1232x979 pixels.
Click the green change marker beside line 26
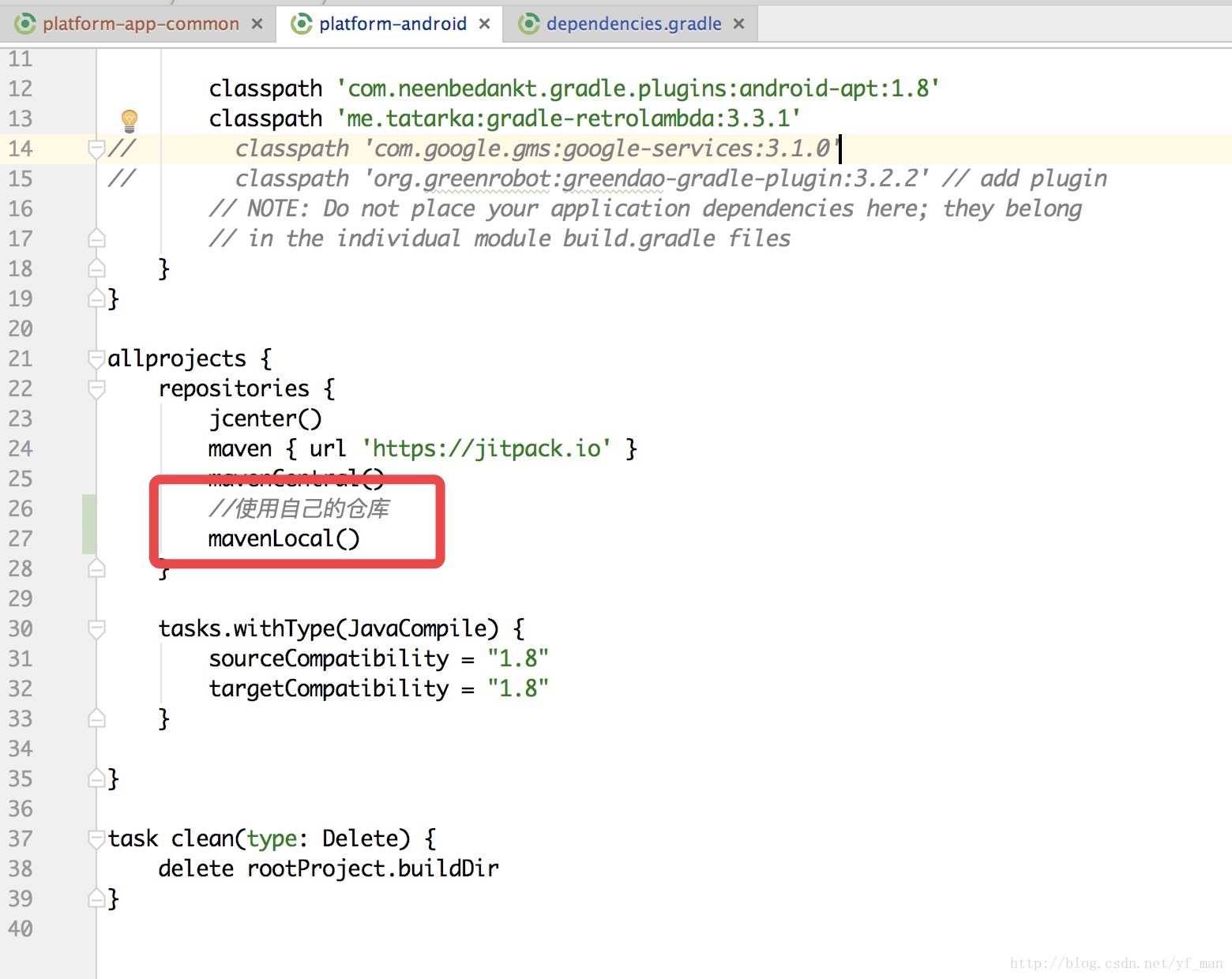pyautogui.click(x=89, y=524)
